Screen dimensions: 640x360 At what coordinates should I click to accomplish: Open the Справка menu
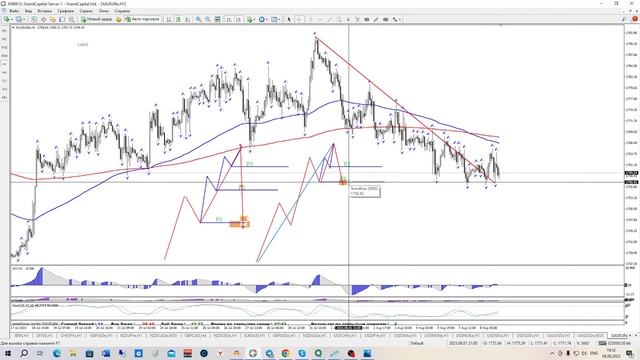122,11
